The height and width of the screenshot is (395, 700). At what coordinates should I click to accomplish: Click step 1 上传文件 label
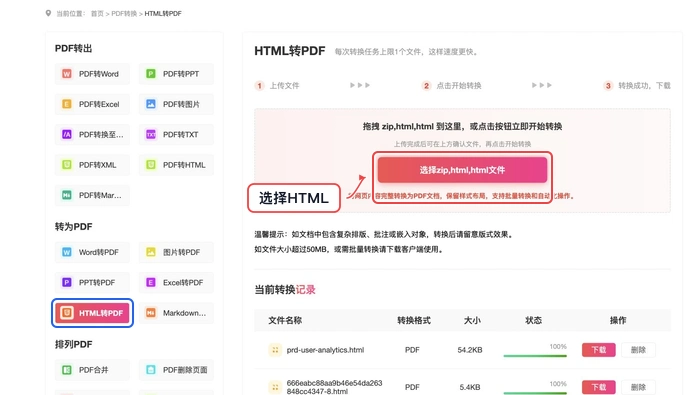click(284, 86)
